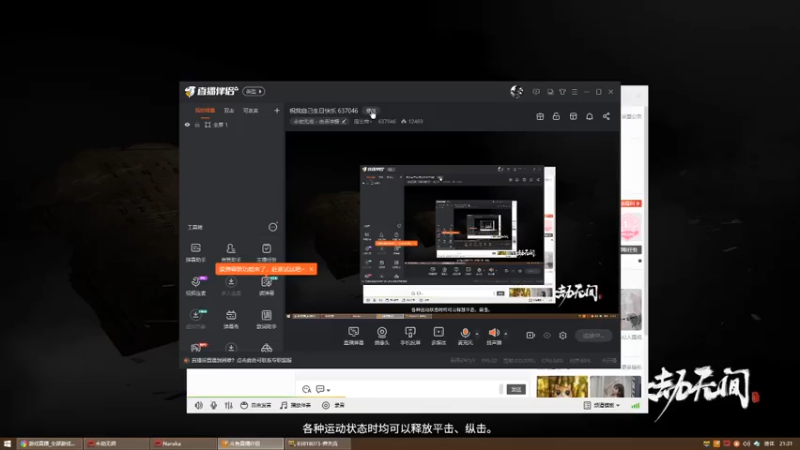Edit the game category tag with pencil
The width and height of the screenshot is (800, 450).
click(344, 121)
